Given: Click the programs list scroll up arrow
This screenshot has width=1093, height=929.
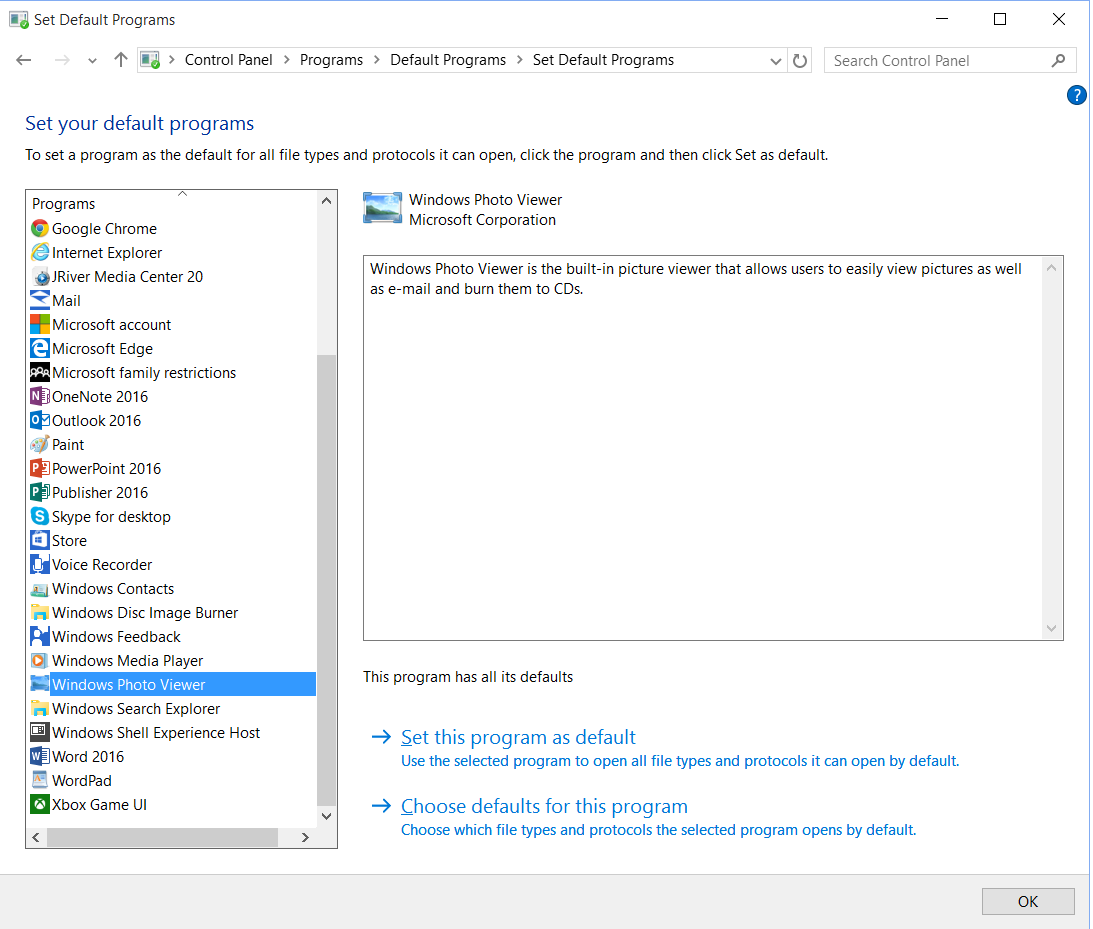Looking at the screenshot, I should (326, 201).
